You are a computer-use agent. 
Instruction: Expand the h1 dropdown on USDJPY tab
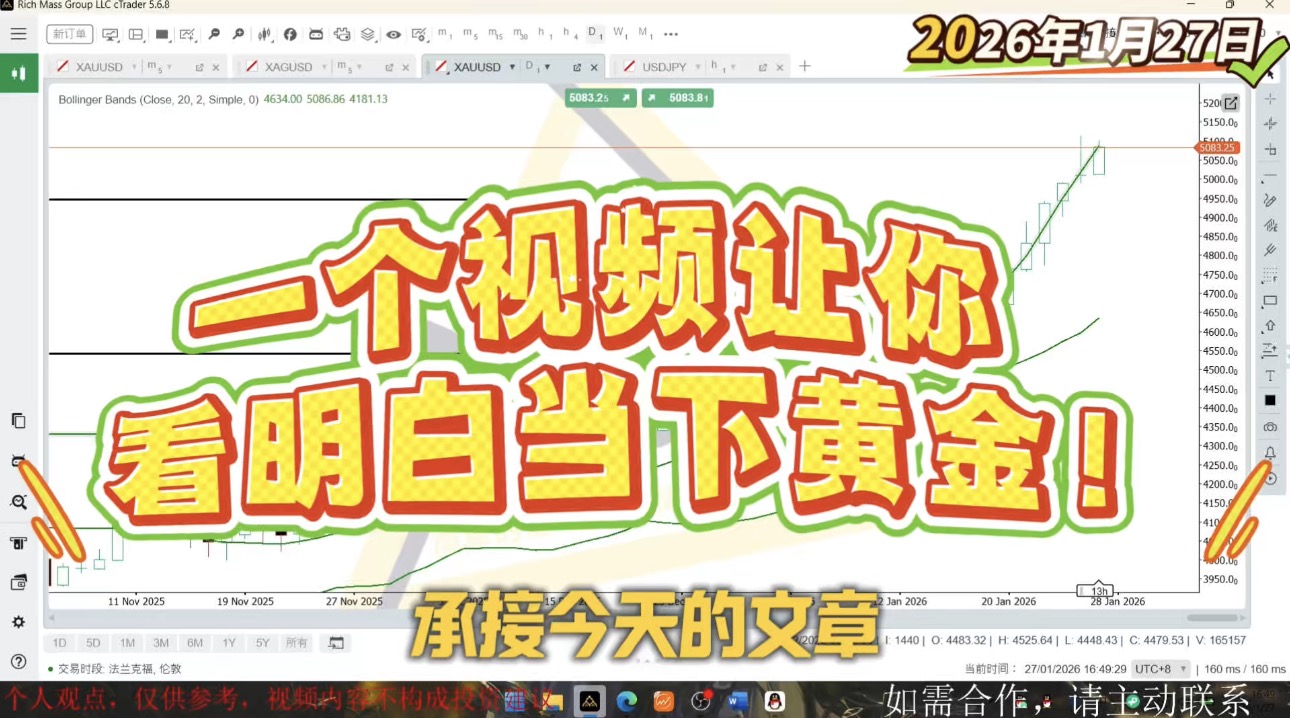[x=733, y=67]
